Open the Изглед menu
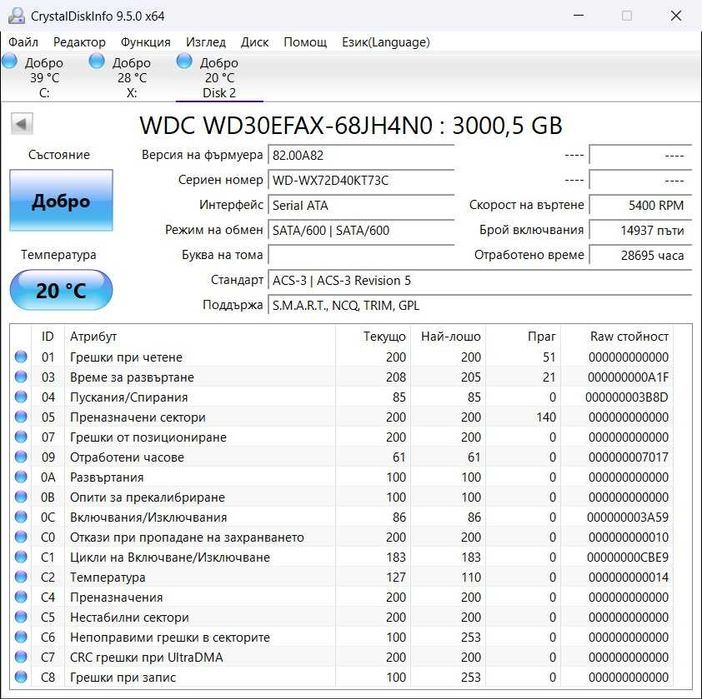 click(205, 42)
